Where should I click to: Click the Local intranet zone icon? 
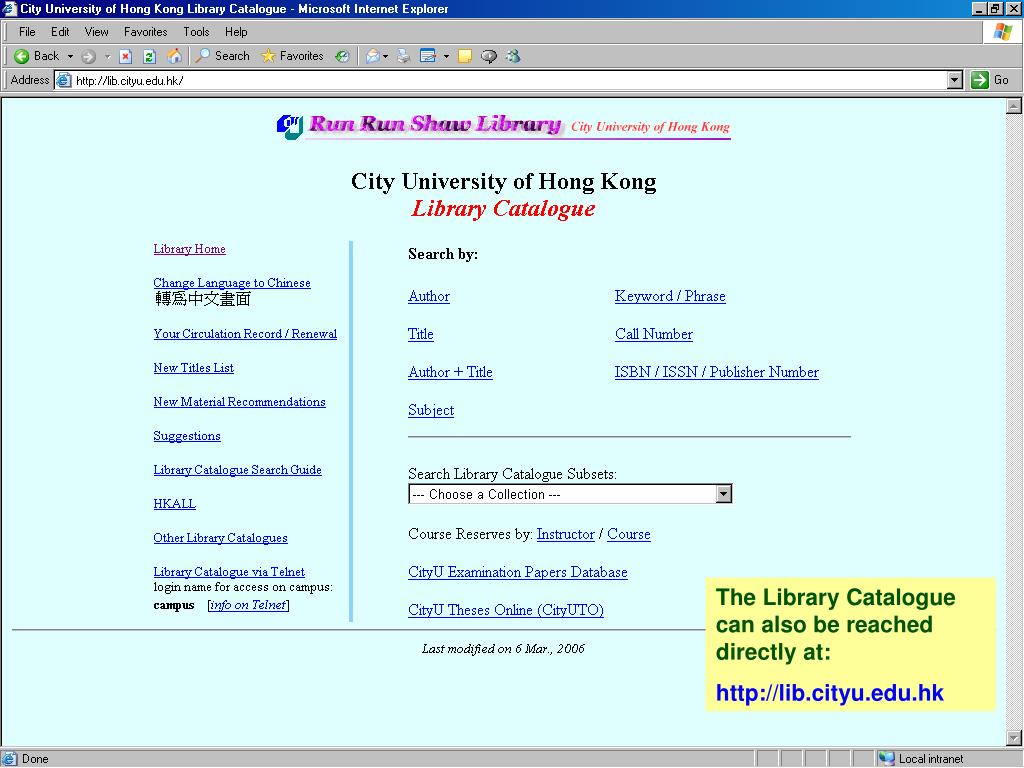886,758
